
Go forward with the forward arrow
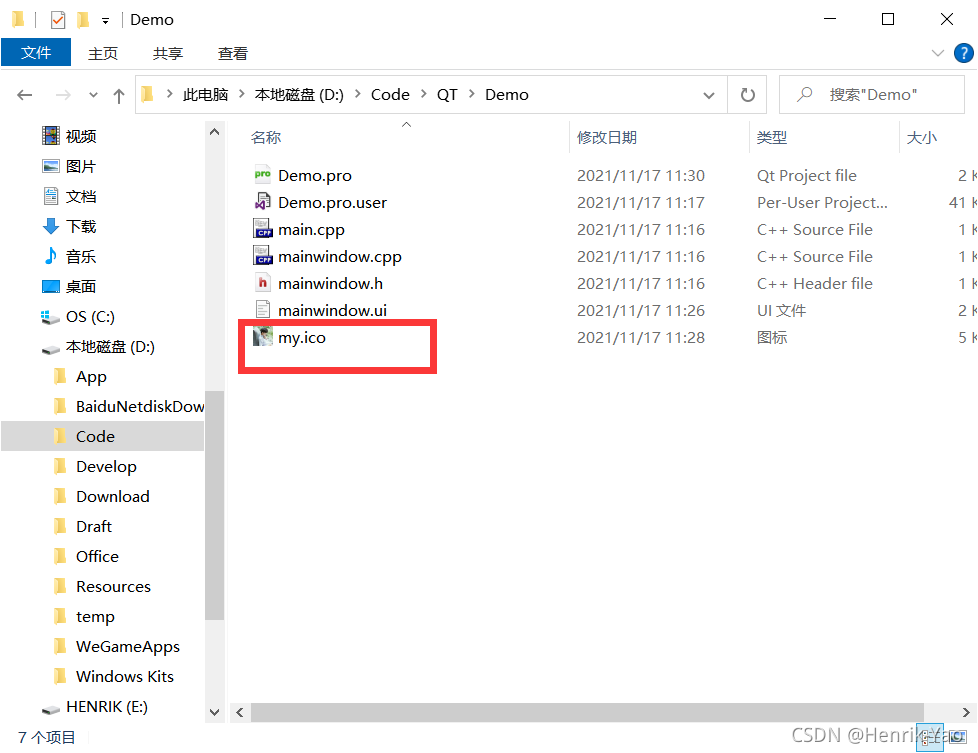coord(63,95)
